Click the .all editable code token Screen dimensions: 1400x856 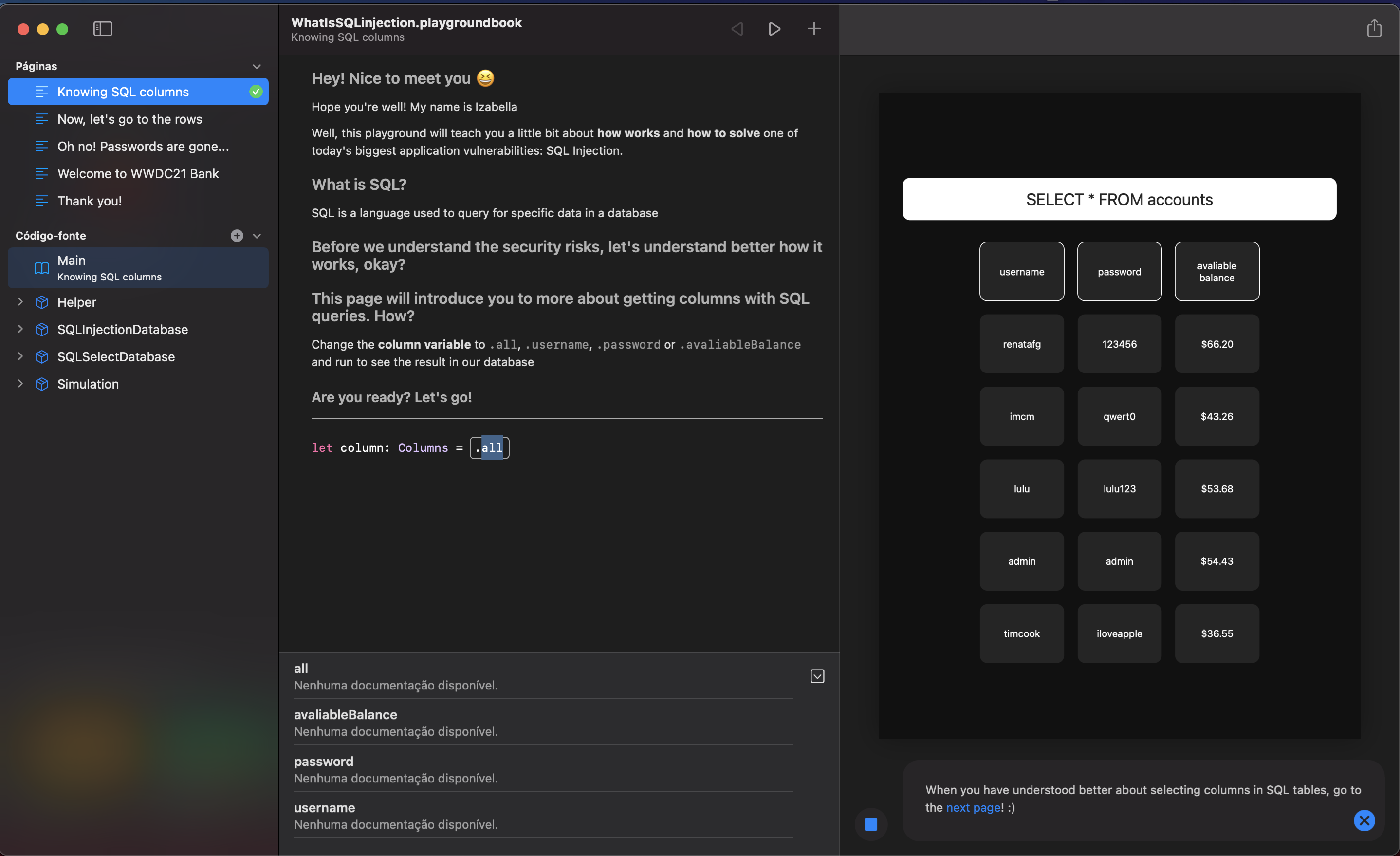(x=490, y=448)
